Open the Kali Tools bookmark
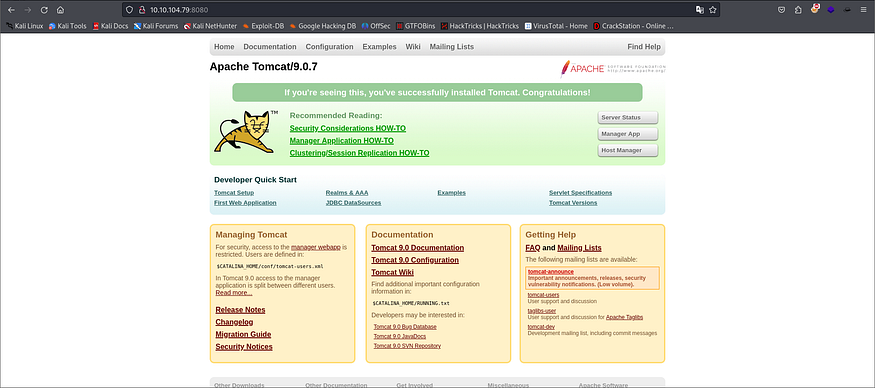 coord(68,26)
